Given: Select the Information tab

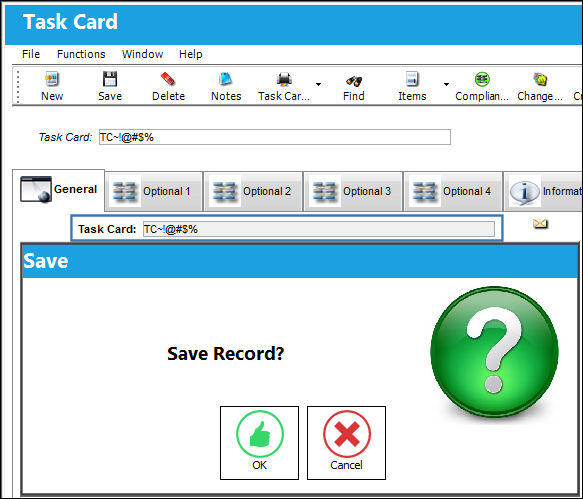Looking at the screenshot, I should (x=543, y=191).
